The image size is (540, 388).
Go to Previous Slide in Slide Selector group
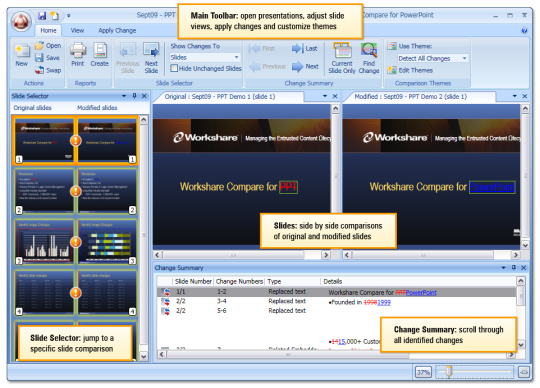[x=127, y=58]
